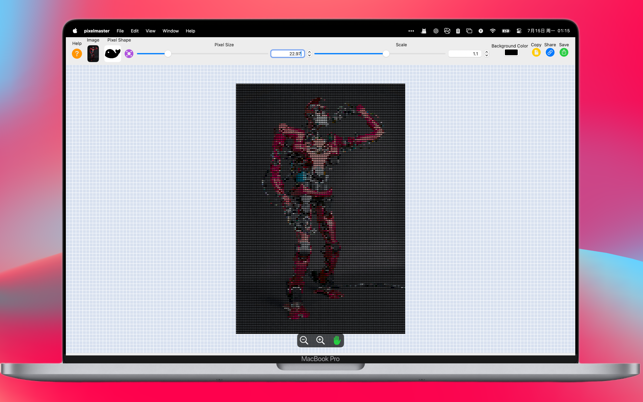The image size is (643, 402).
Task: Click the pixelated robot image on canvas
Action: click(320, 208)
